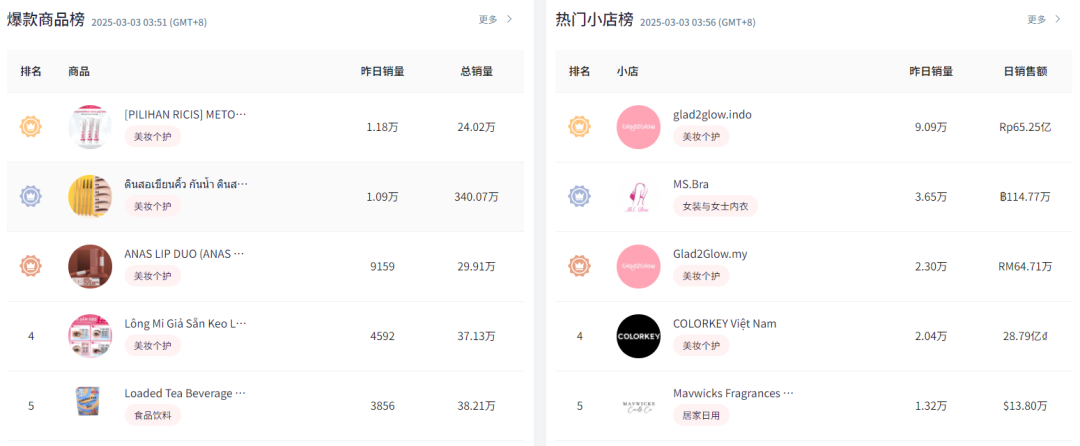Click the chevron beside 热门小店榜 更多
The width and height of the screenshot is (1080, 446).
1059,19
